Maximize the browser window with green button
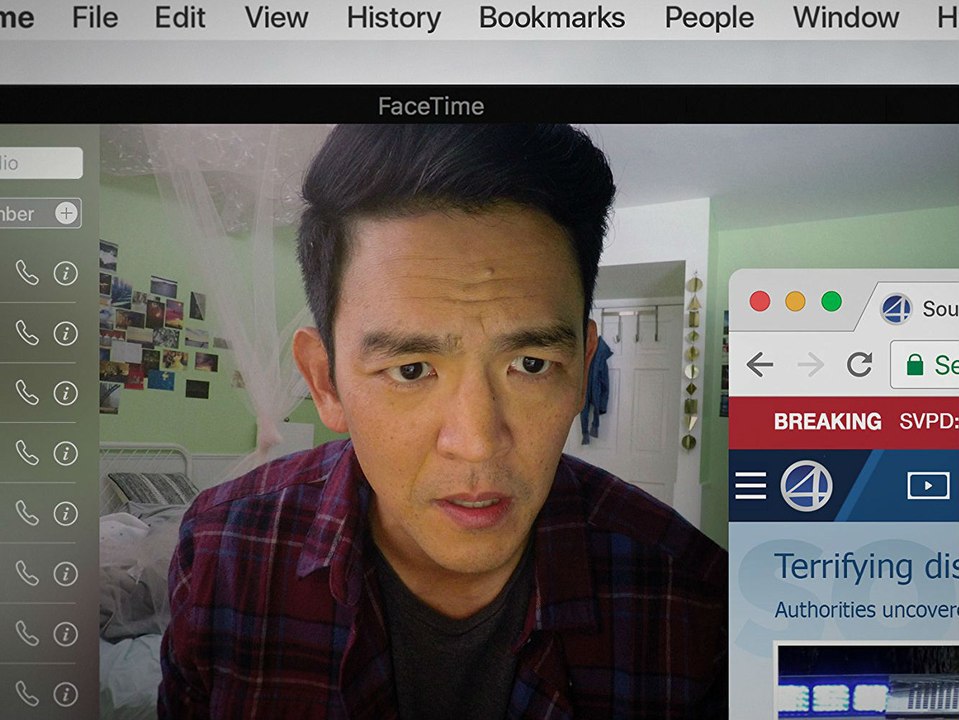The image size is (959, 720). coord(831,302)
